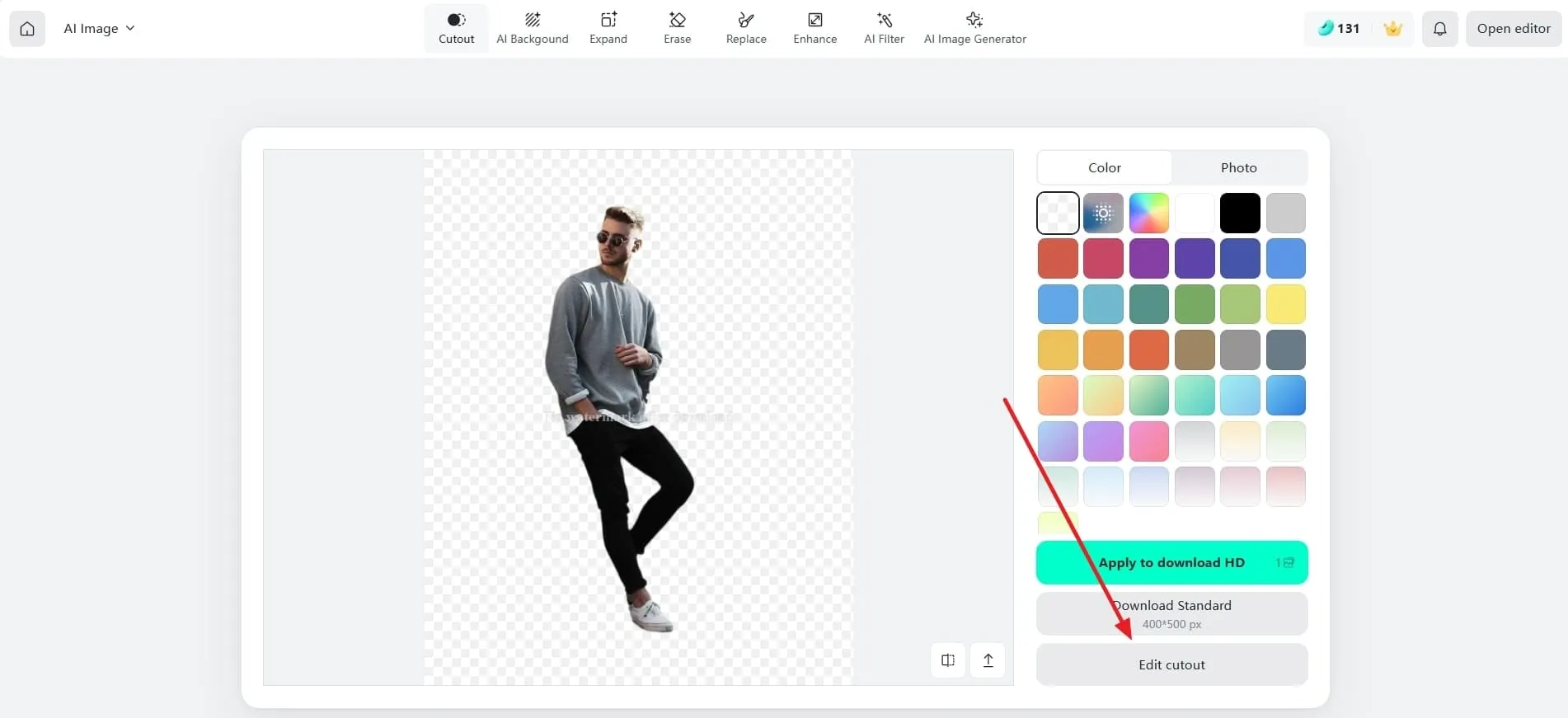The height and width of the screenshot is (718, 1568).
Task: Switch to the Color tab
Action: point(1104,168)
